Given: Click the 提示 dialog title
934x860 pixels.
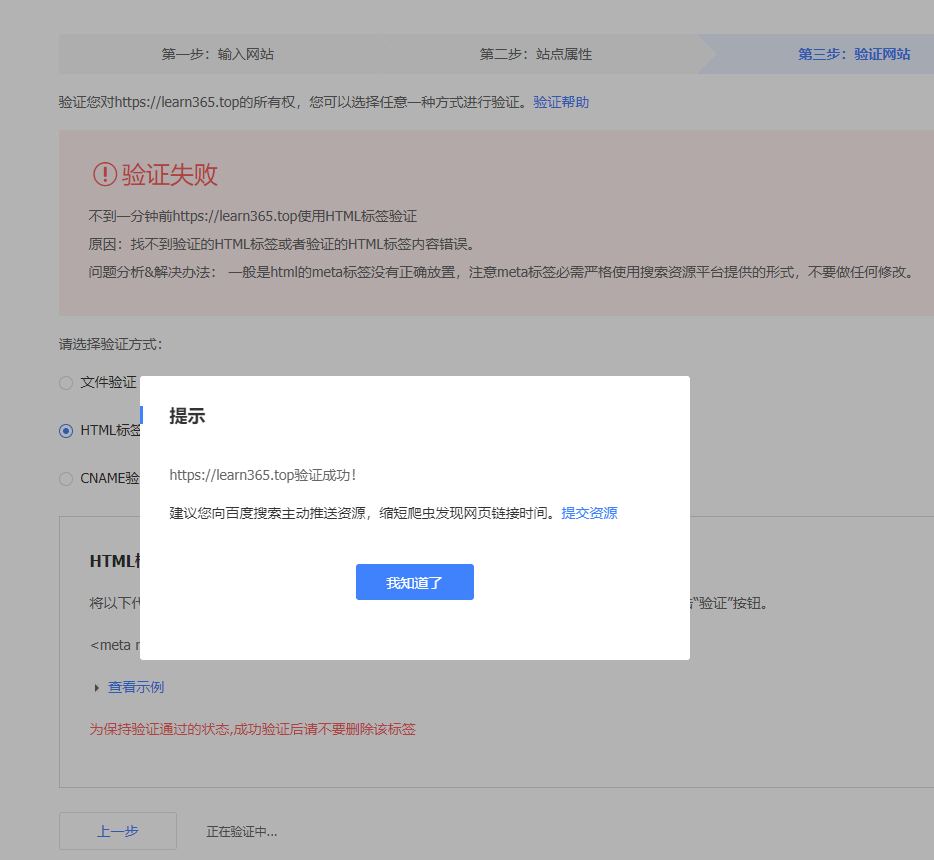Looking at the screenshot, I should tap(187, 416).
